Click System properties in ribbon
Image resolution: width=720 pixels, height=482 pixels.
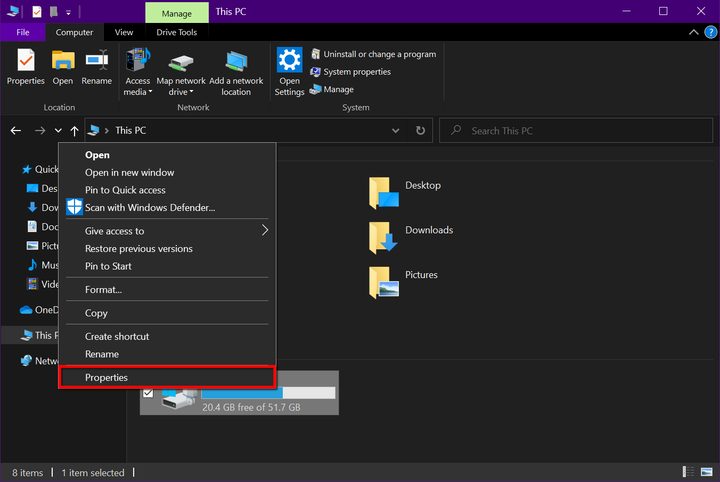coord(350,72)
